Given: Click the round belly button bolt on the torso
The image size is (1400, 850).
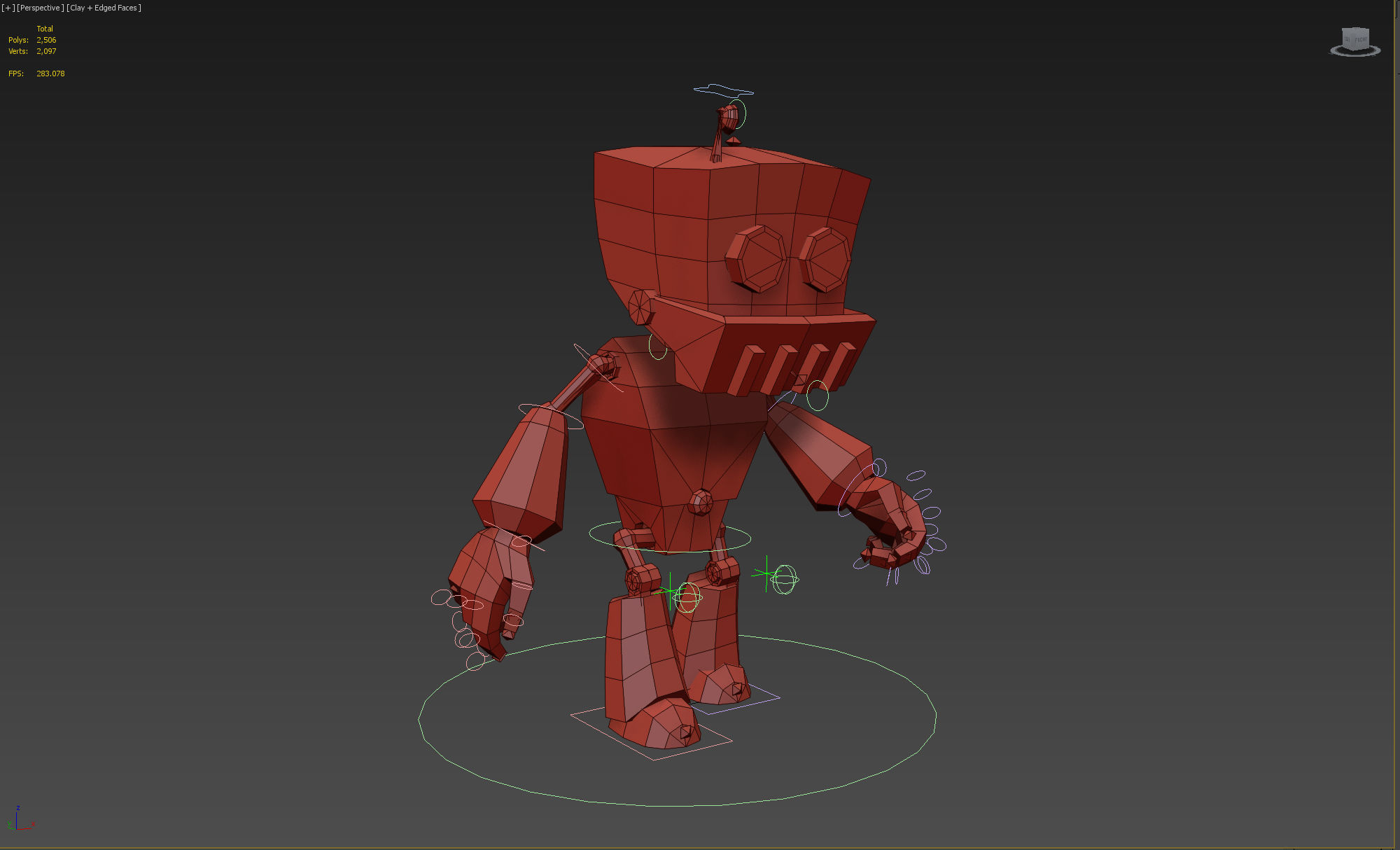Looking at the screenshot, I should [701, 502].
